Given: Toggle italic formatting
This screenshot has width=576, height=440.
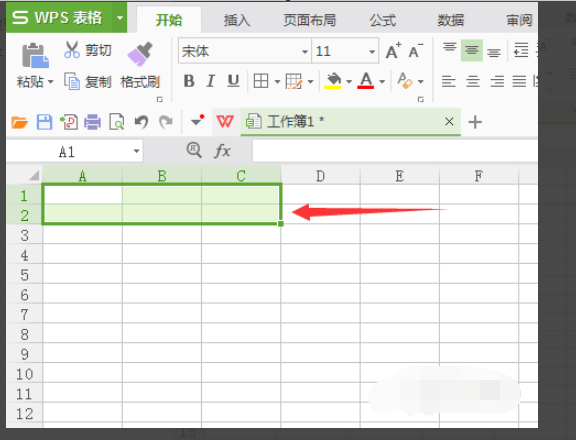Looking at the screenshot, I should click(x=210, y=81).
